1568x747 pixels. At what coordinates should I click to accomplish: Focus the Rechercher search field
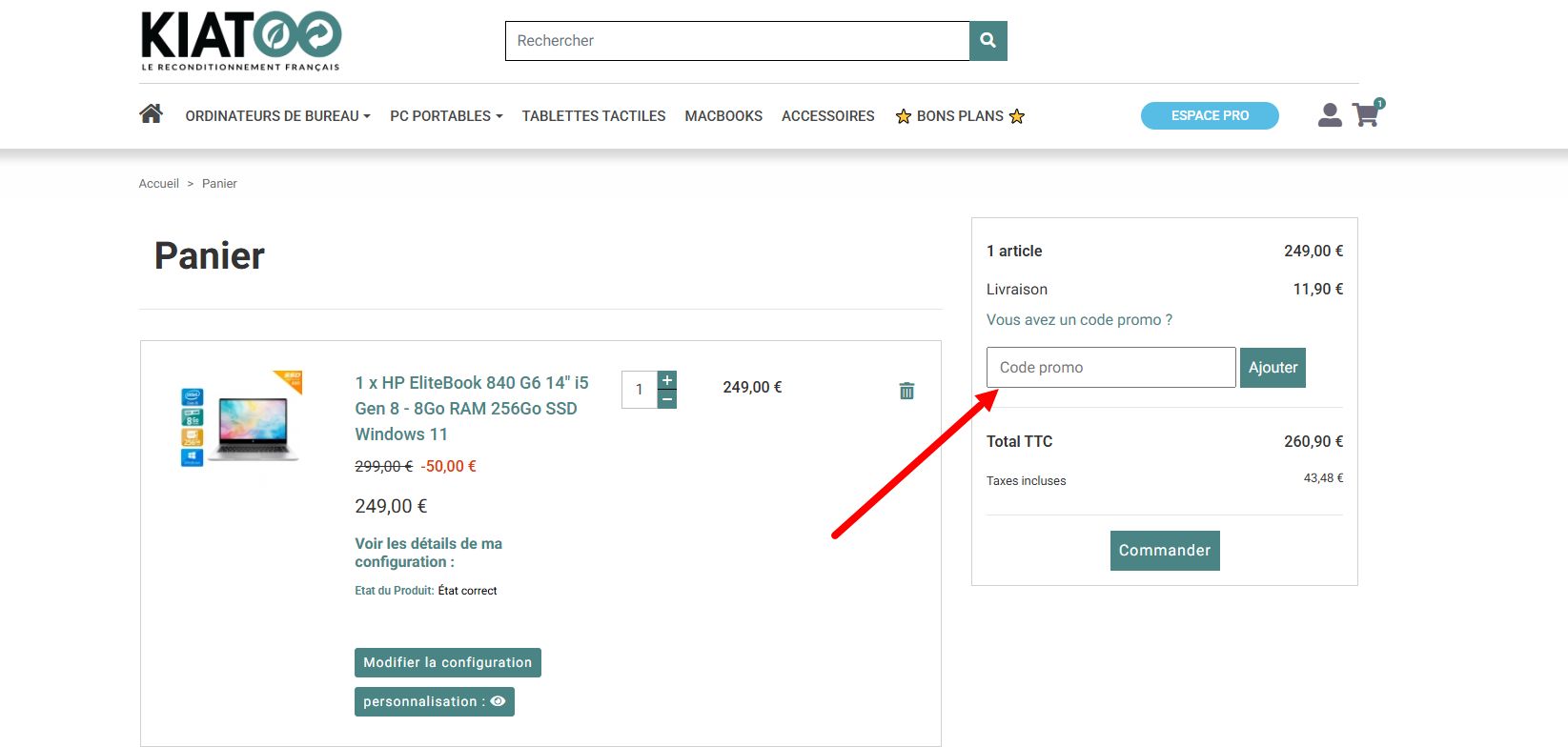click(737, 41)
